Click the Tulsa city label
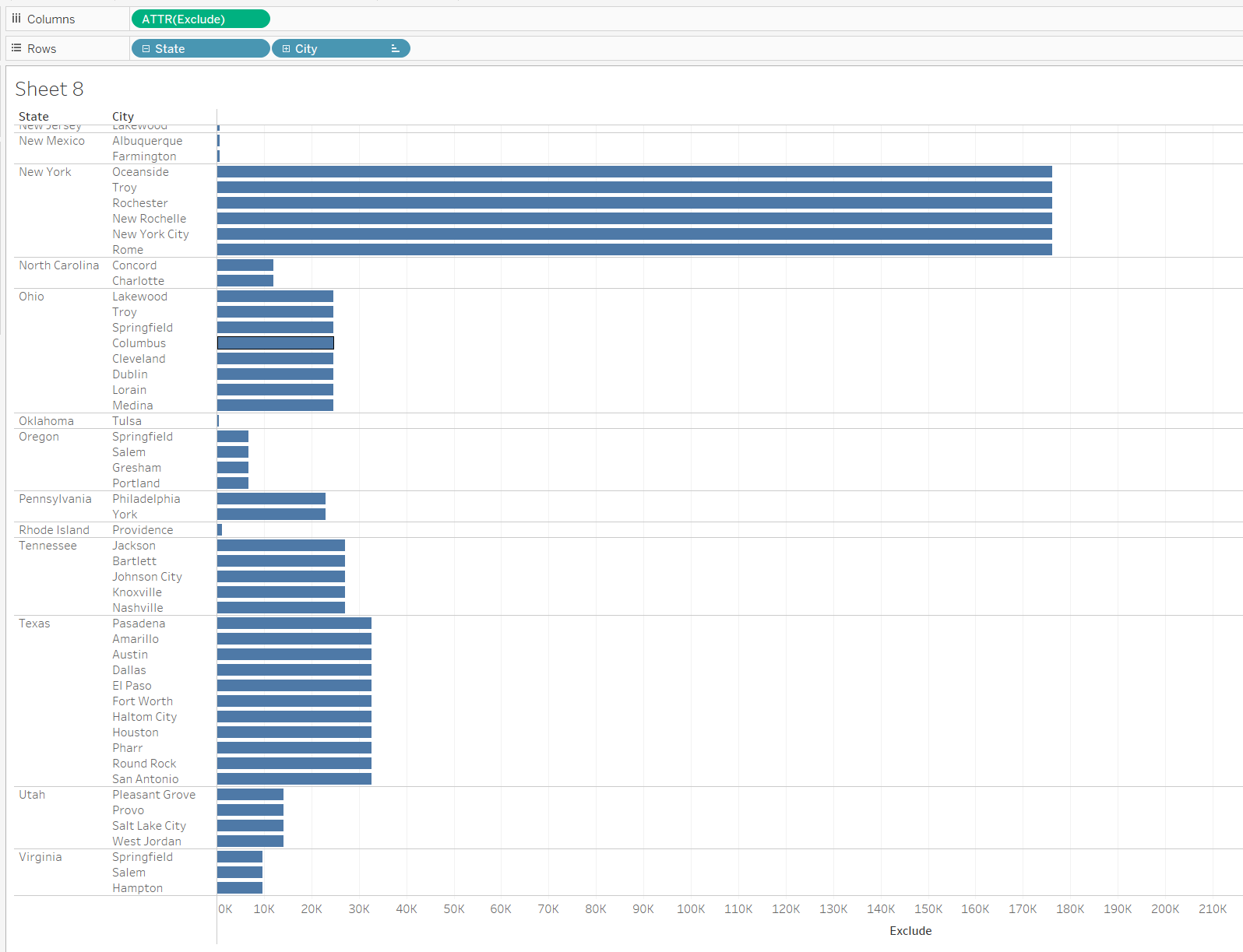The image size is (1243, 952). (x=127, y=421)
